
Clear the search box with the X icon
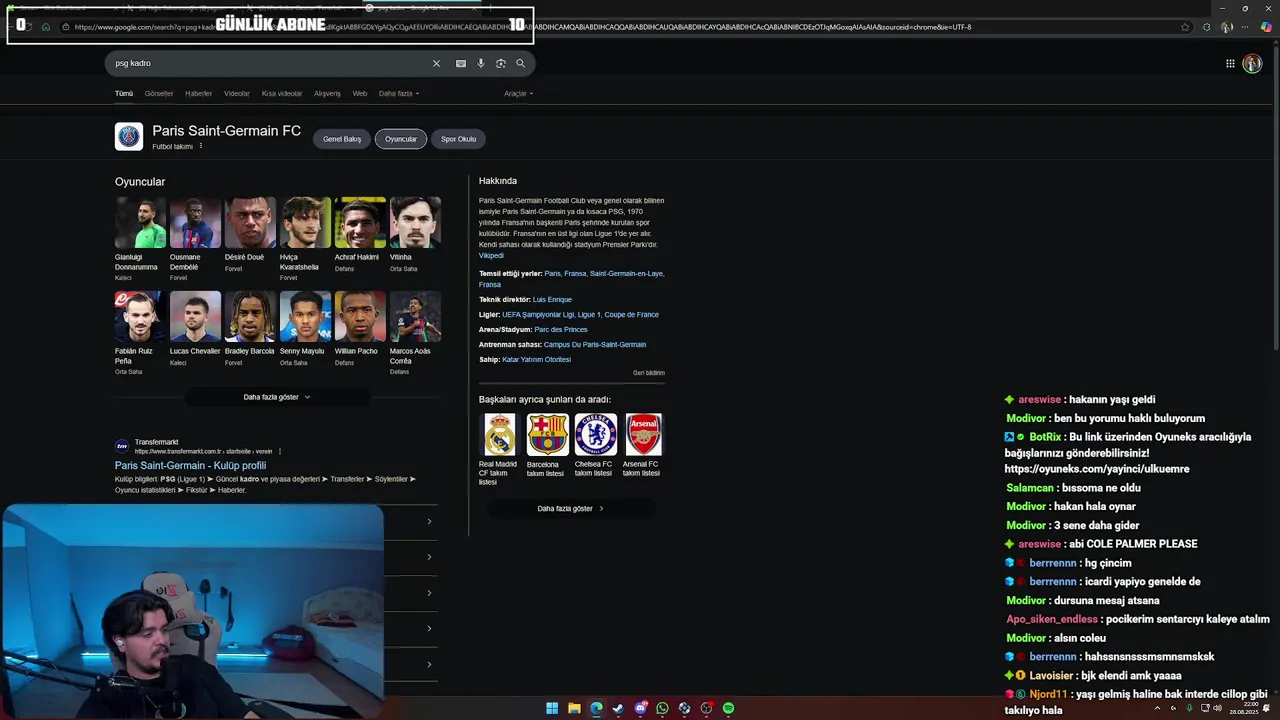coord(436,63)
